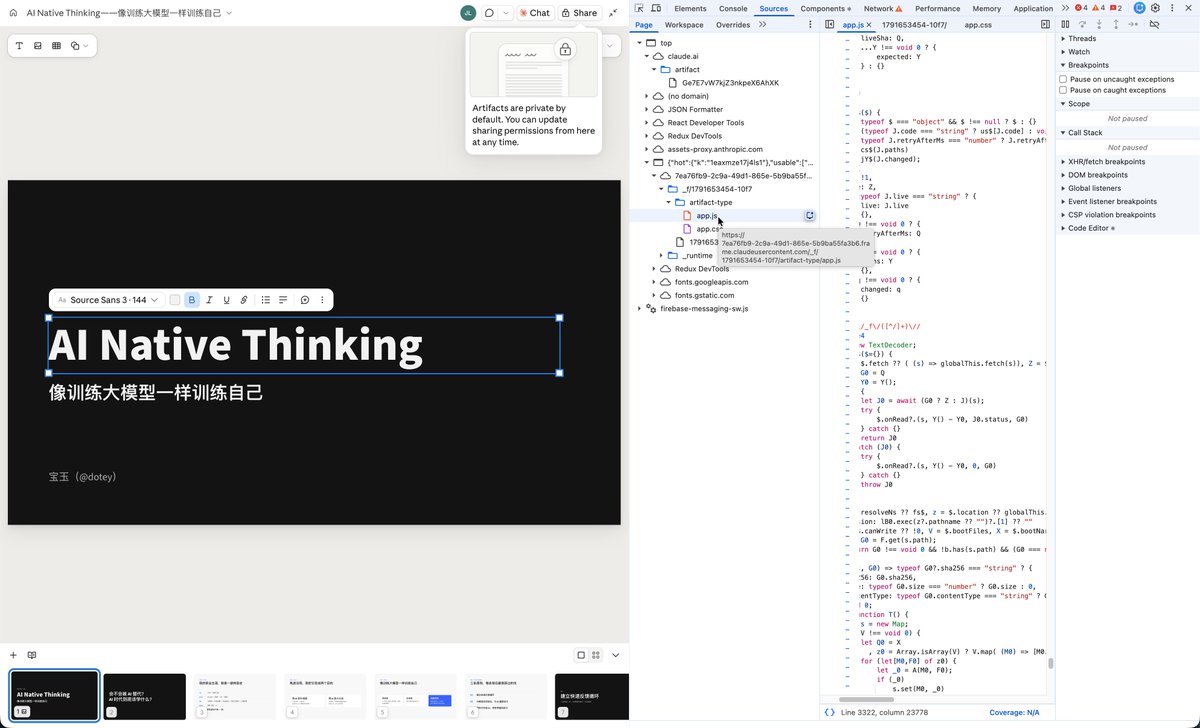This screenshot has height=728, width=1200.
Task: Activate DevTools inspect element picker
Action: tap(639, 8)
